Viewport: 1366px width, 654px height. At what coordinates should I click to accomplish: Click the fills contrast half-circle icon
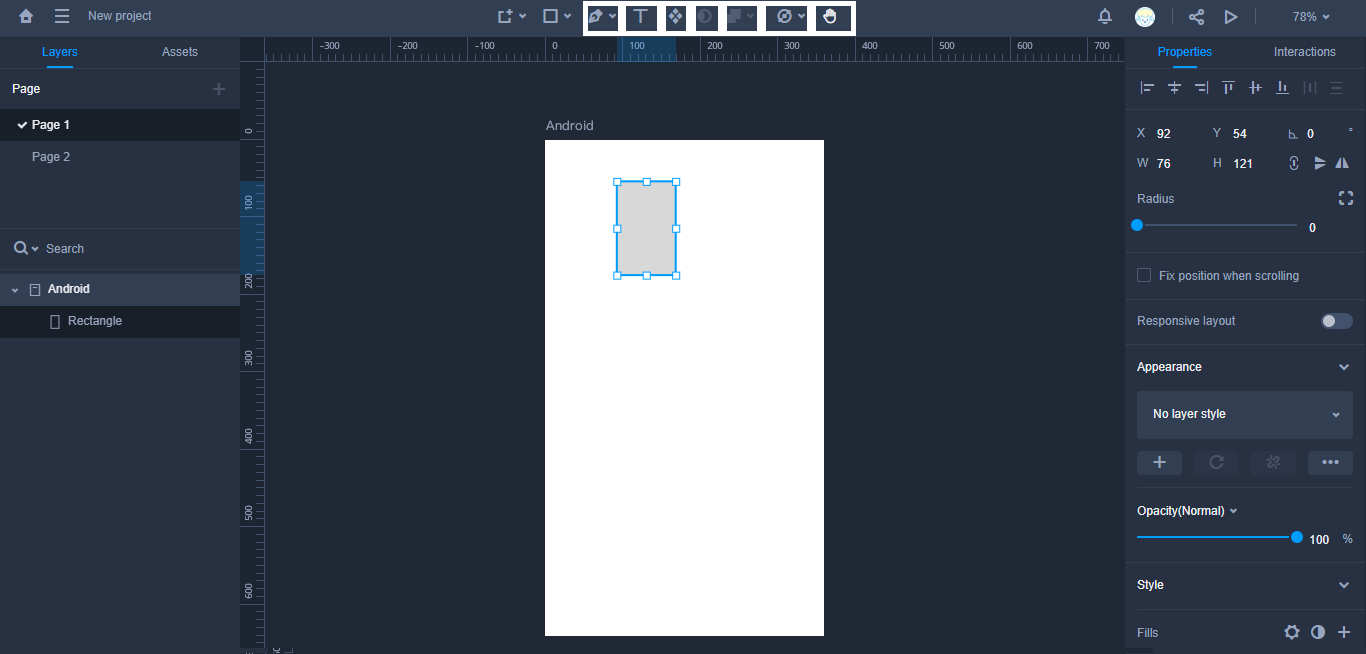tap(1318, 632)
